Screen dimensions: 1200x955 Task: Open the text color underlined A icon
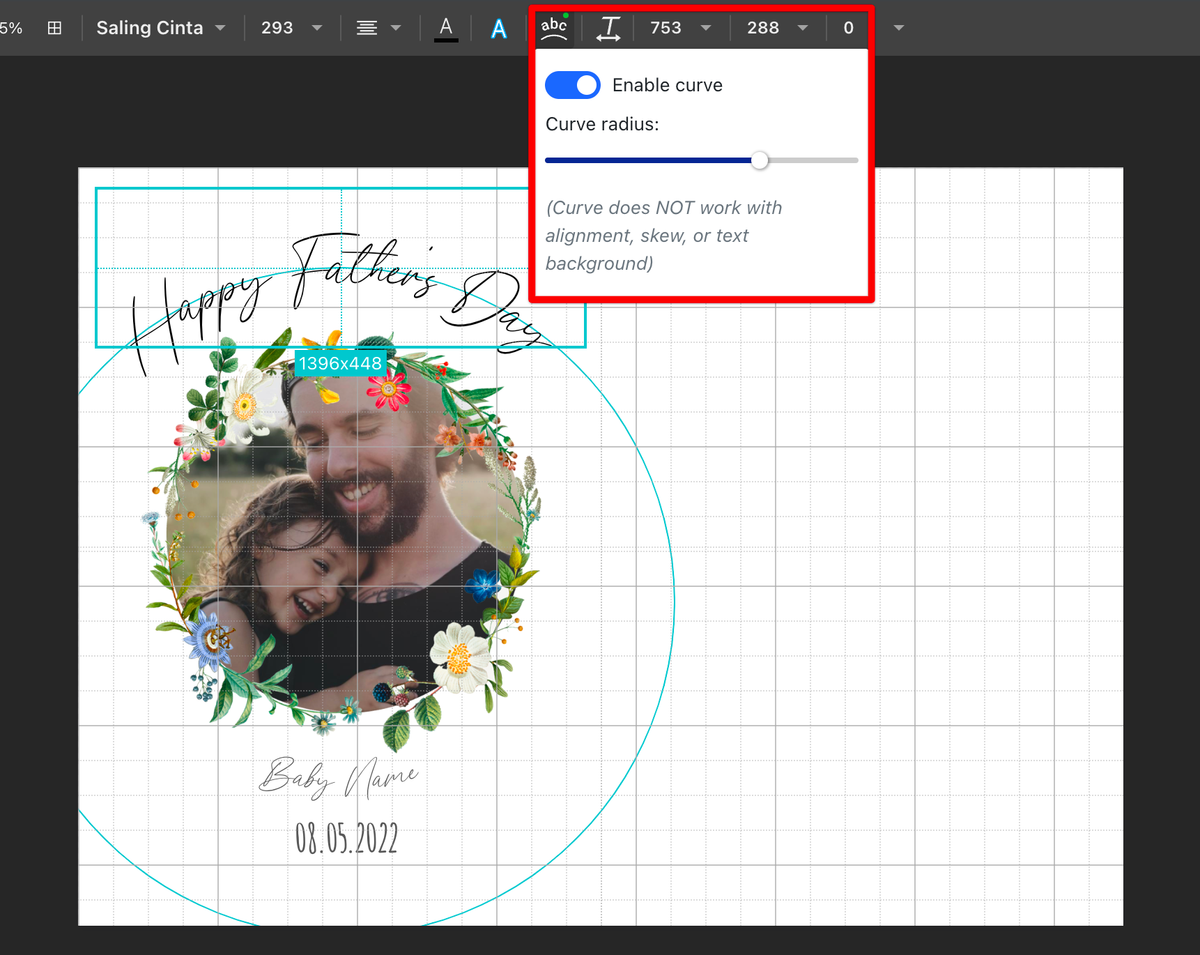point(446,28)
